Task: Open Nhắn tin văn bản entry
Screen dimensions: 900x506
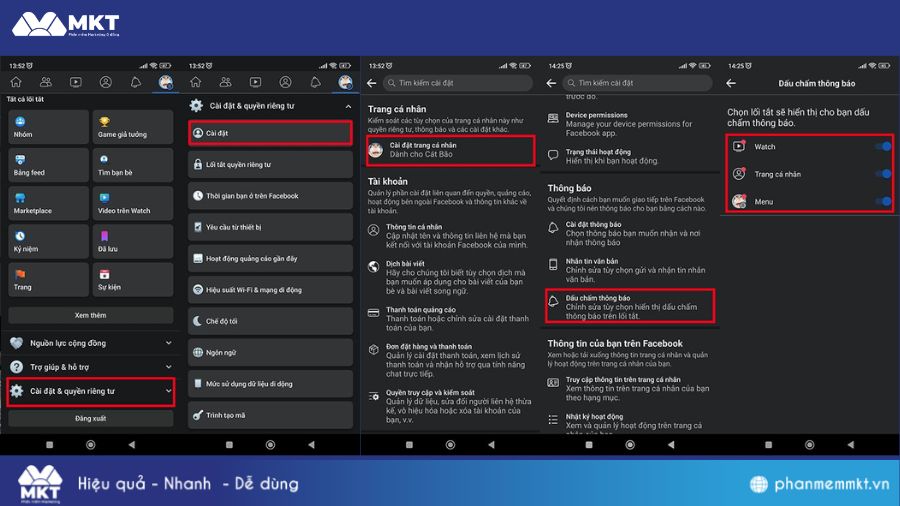Action: pyautogui.click(x=630, y=270)
